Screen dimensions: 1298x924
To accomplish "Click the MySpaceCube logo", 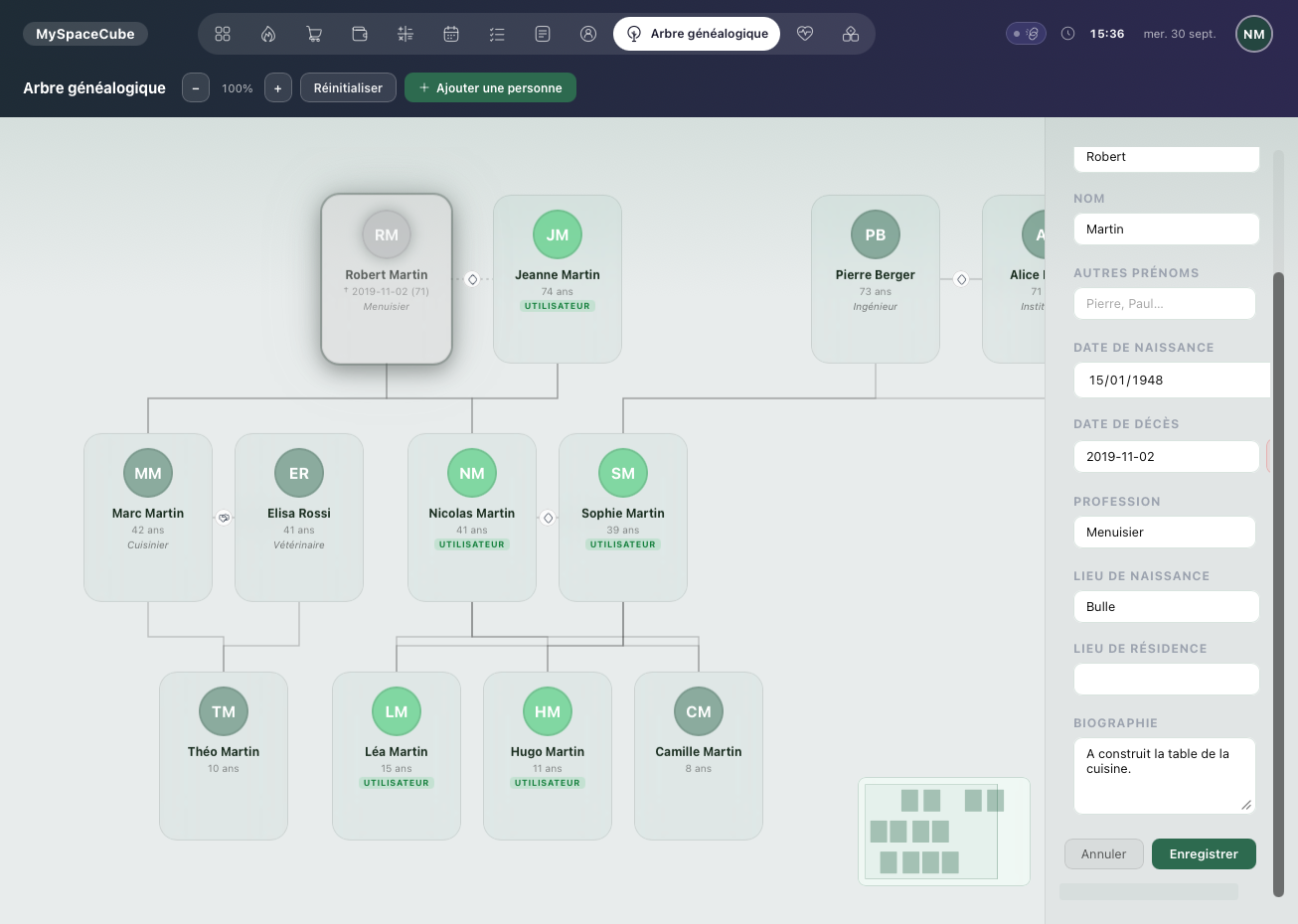I will (x=85, y=34).
